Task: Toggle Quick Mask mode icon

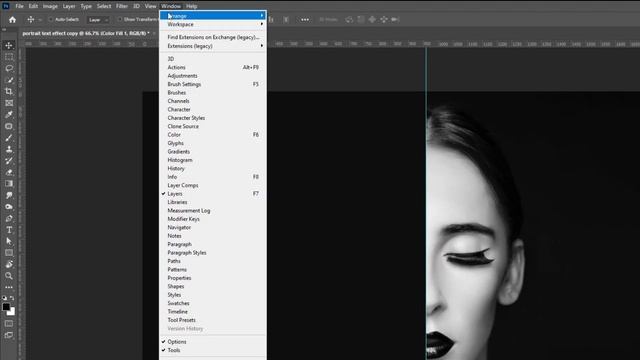Action: click(9, 324)
